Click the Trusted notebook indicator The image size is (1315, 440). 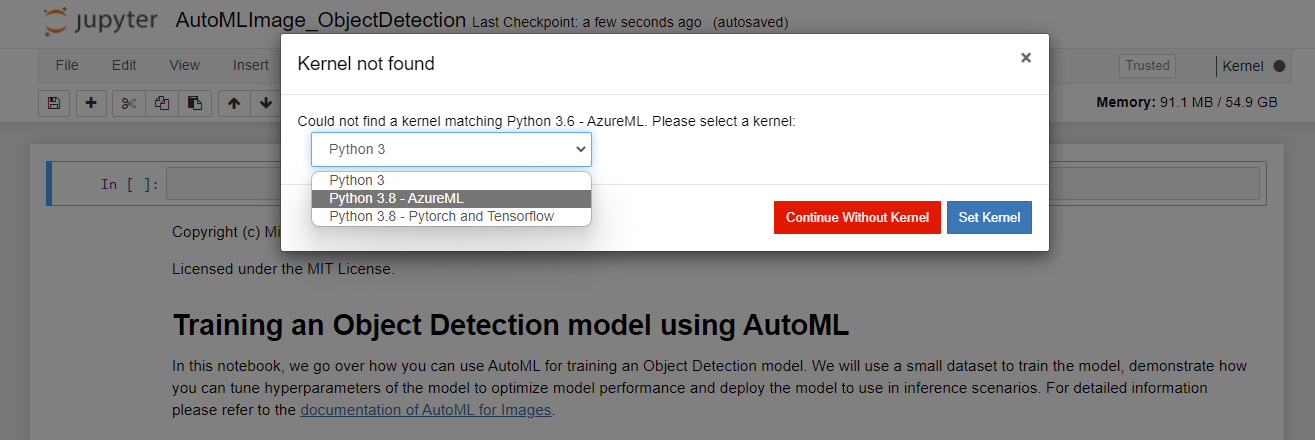click(1147, 66)
